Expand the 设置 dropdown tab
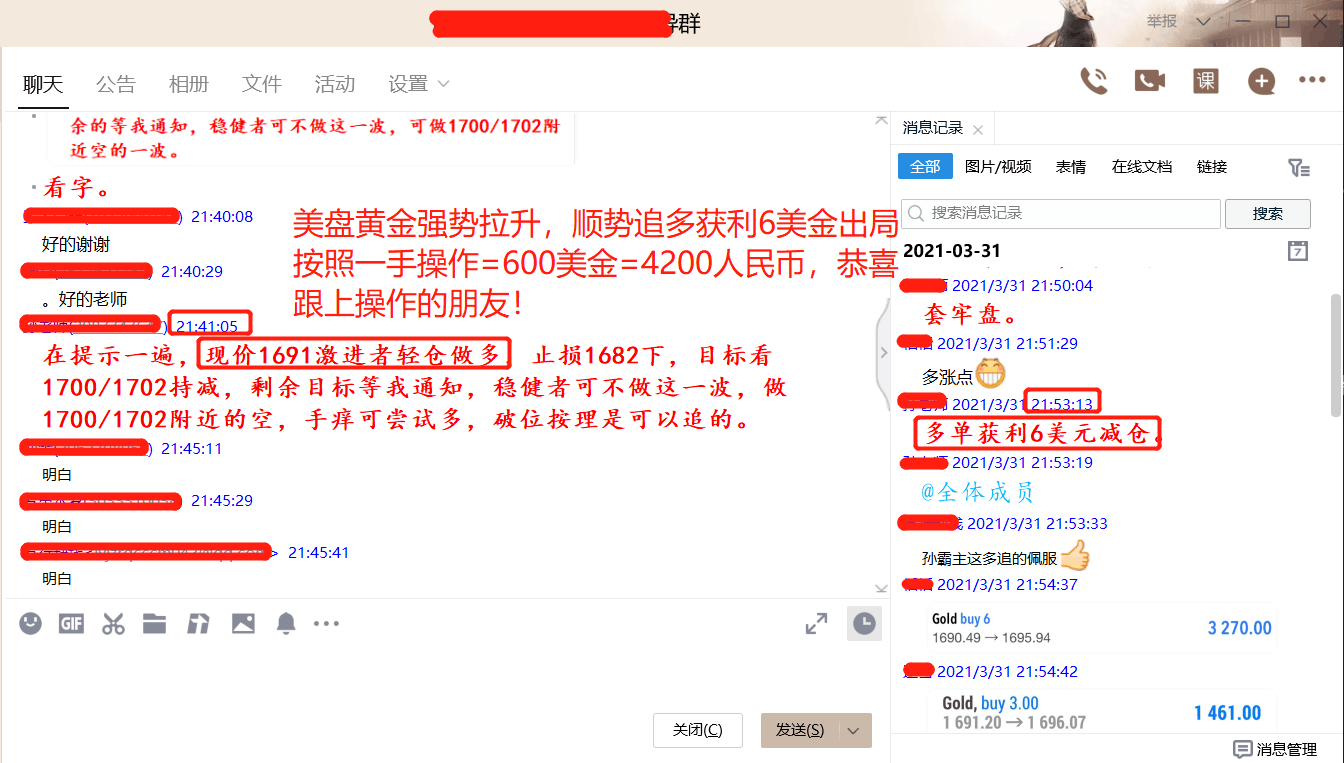The height and width of the screenshot is (763, 1344). 419,84
